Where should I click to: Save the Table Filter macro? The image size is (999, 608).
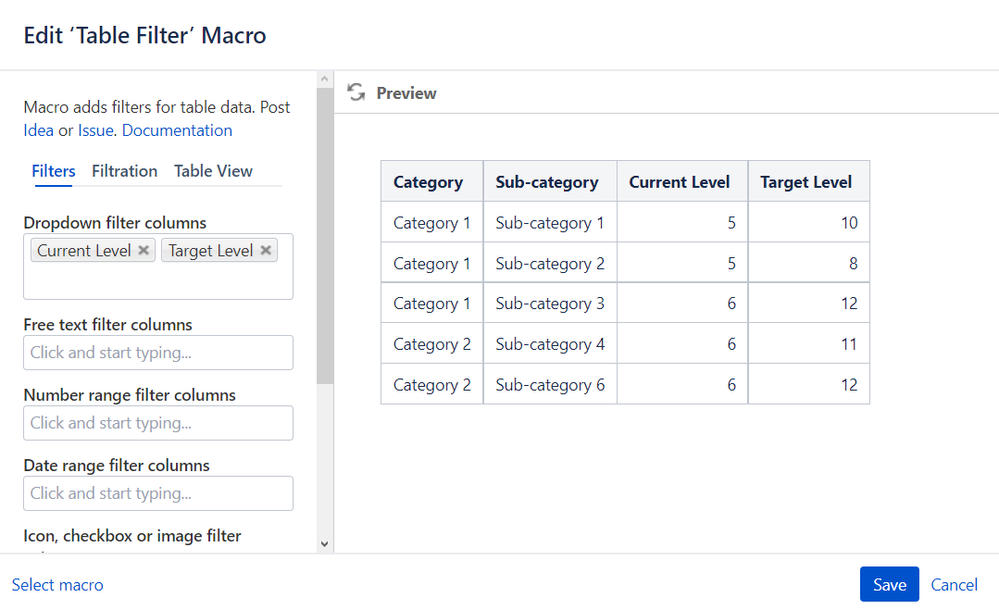coord(889,585)
